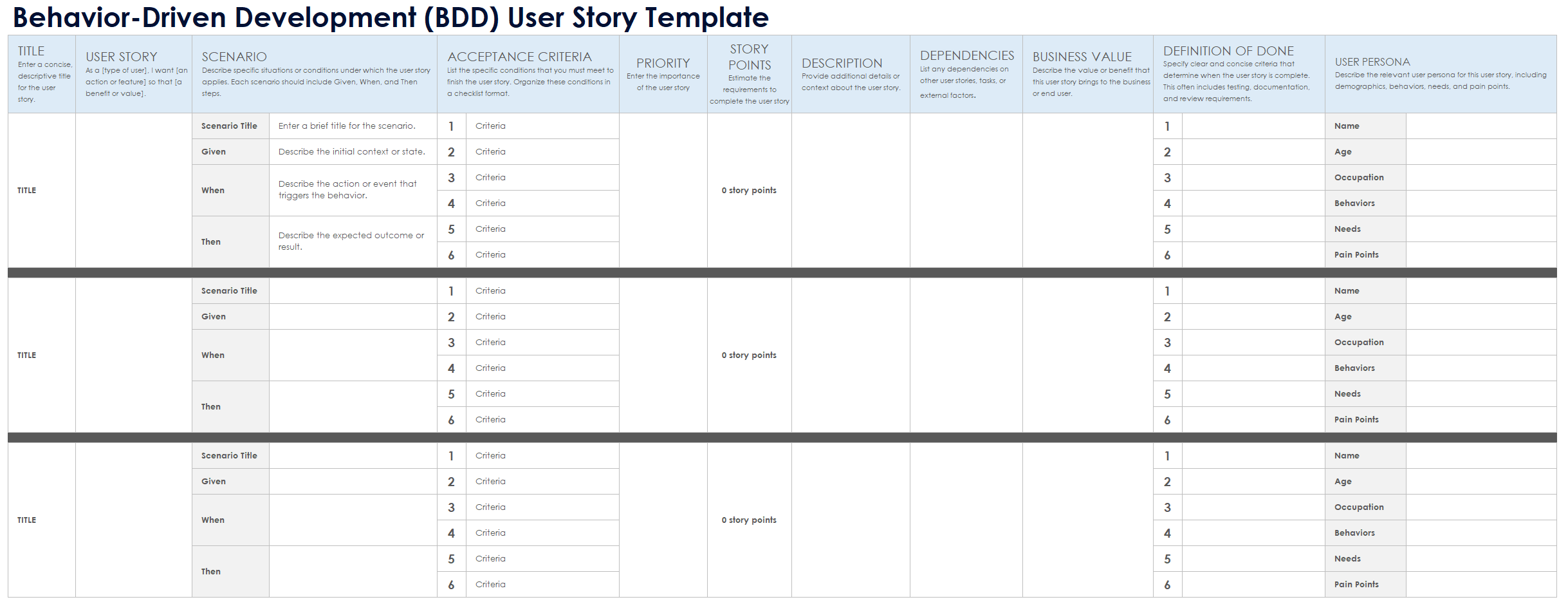The image size is (1568, 604).
Task: Select the DEPENDENCIES column header
Action: point(966,74)
